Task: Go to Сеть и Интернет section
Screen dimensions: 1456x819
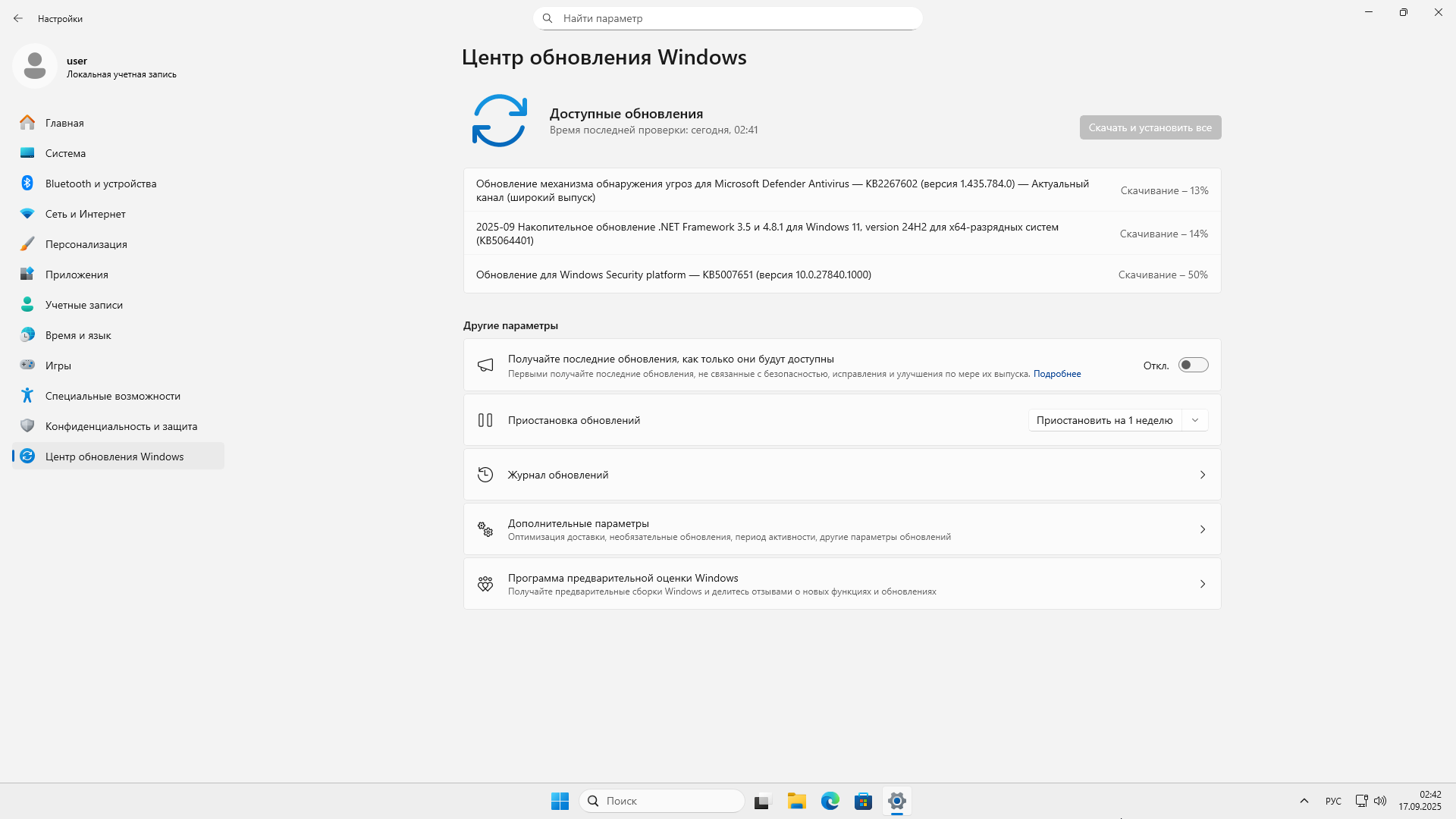Action: click(x=118, y=213)
